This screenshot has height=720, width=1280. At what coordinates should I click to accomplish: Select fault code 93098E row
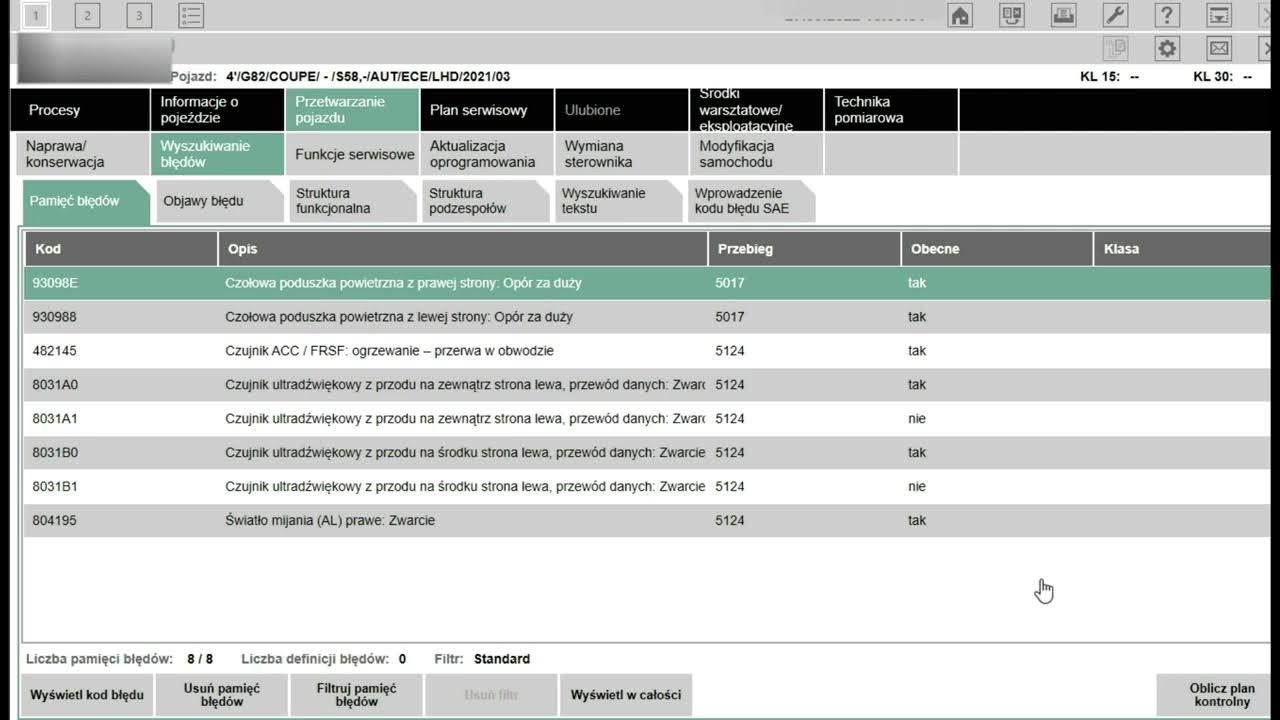[x=647, y=283]
